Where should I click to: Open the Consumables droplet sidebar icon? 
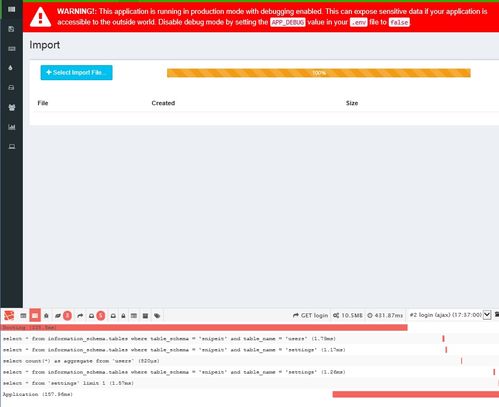(11, 68)
